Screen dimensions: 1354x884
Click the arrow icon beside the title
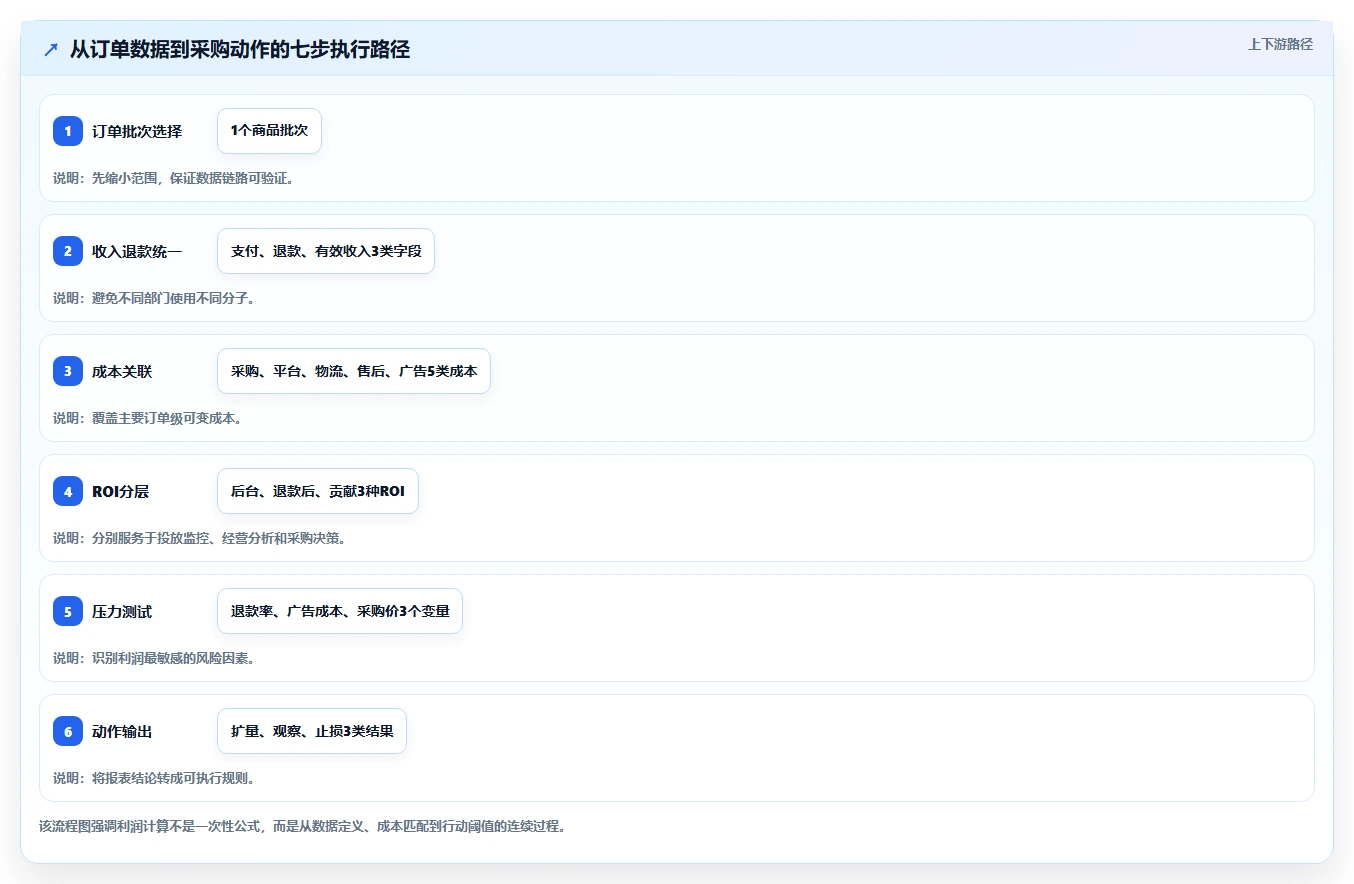click(x=51, y=49)
